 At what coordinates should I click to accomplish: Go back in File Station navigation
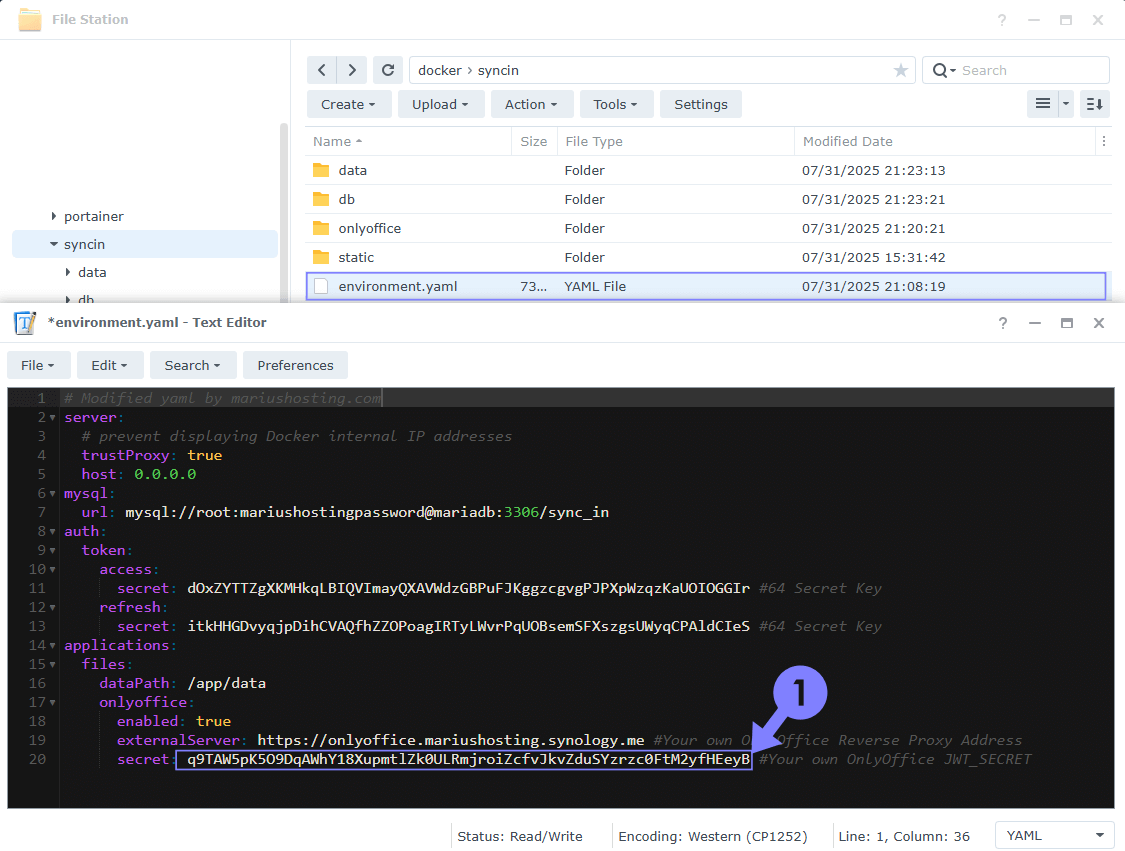click(x=322, y=70)
